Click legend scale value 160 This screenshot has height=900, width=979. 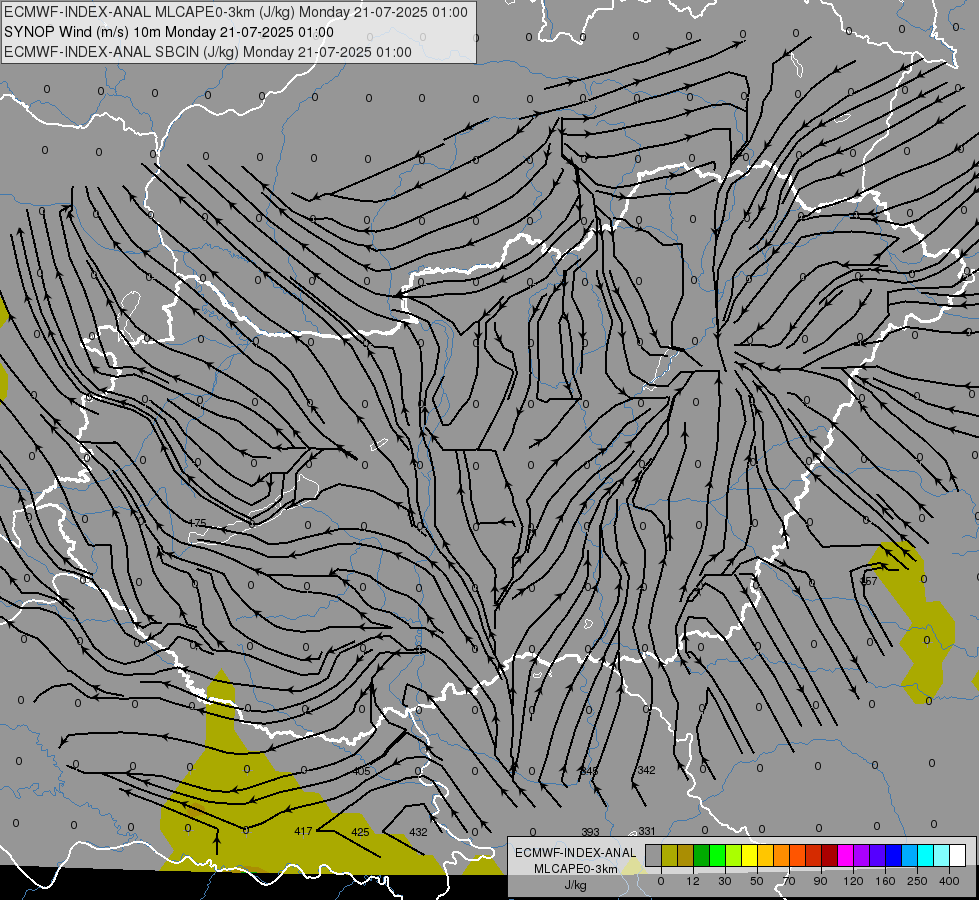[885, 881]
